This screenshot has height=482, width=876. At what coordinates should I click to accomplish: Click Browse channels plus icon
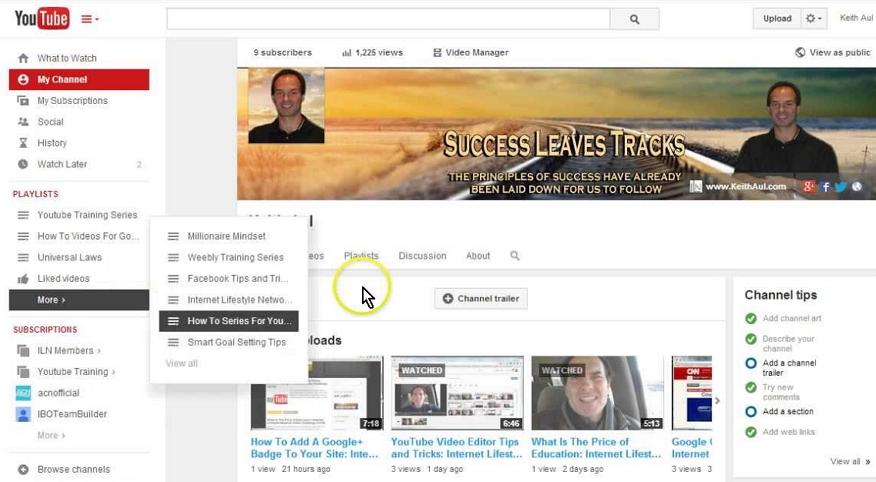[x=23, y=470]
